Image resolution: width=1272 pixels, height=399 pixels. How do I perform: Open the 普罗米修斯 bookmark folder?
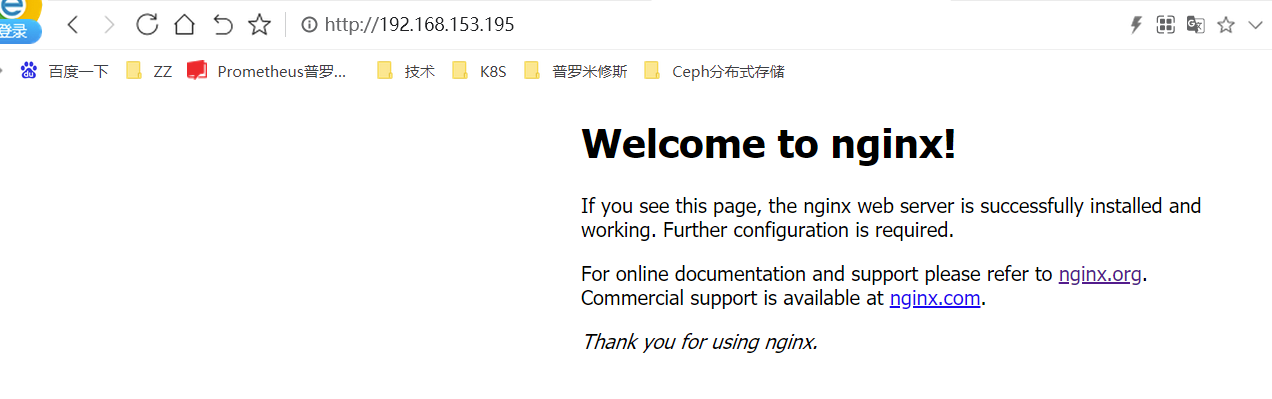[x=576, y=71]
